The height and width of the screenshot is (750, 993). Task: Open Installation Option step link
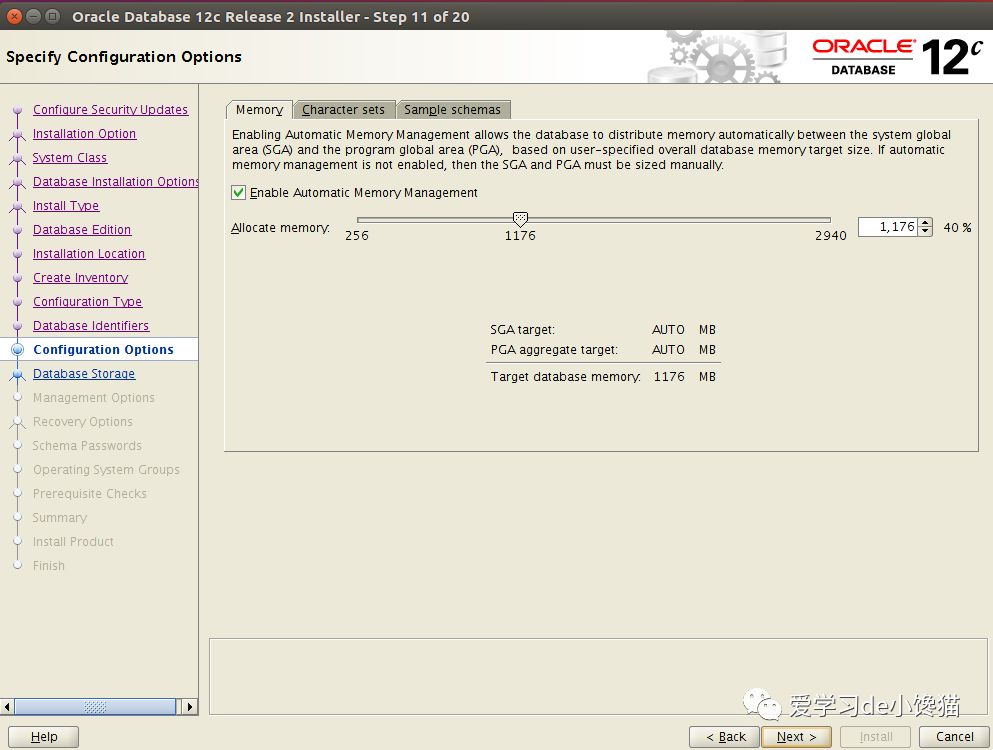tap(84, 134)
